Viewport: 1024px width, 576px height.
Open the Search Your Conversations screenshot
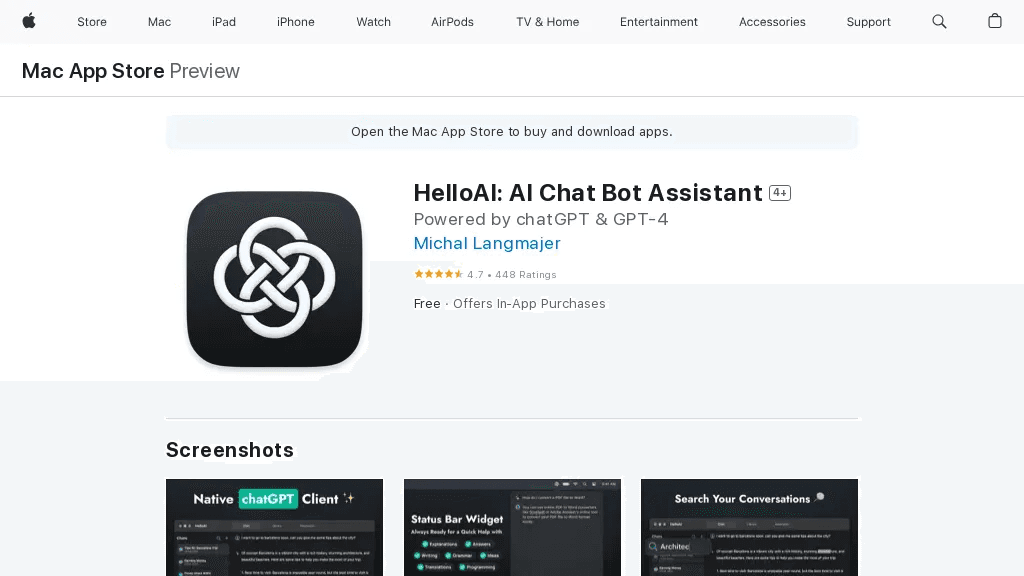pyautogui.click(x=750, y=528)
